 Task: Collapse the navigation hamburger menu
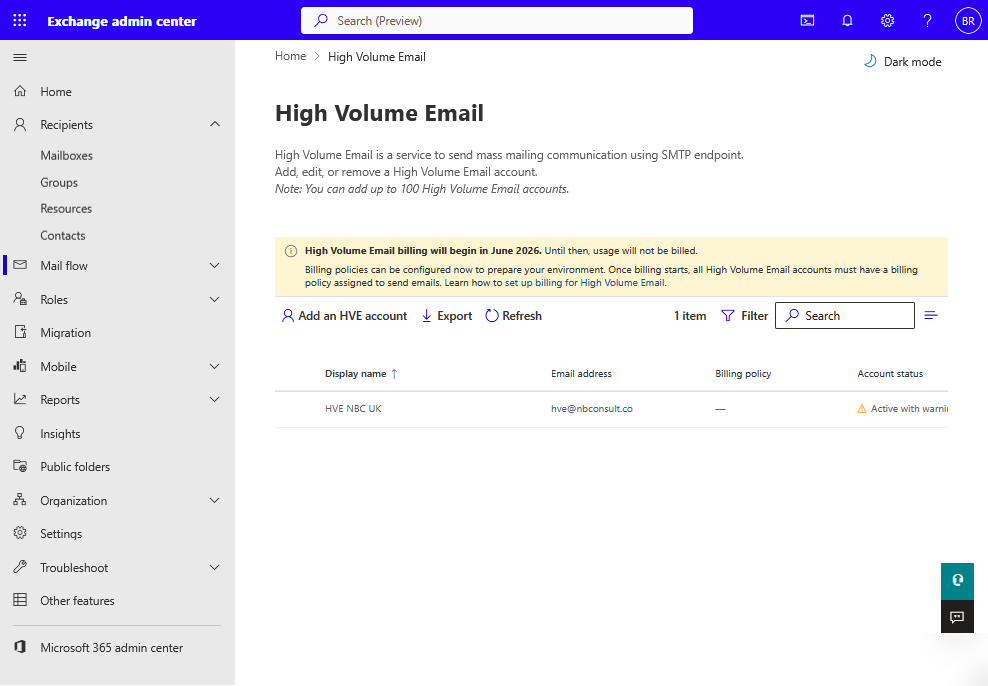(20, 58)
